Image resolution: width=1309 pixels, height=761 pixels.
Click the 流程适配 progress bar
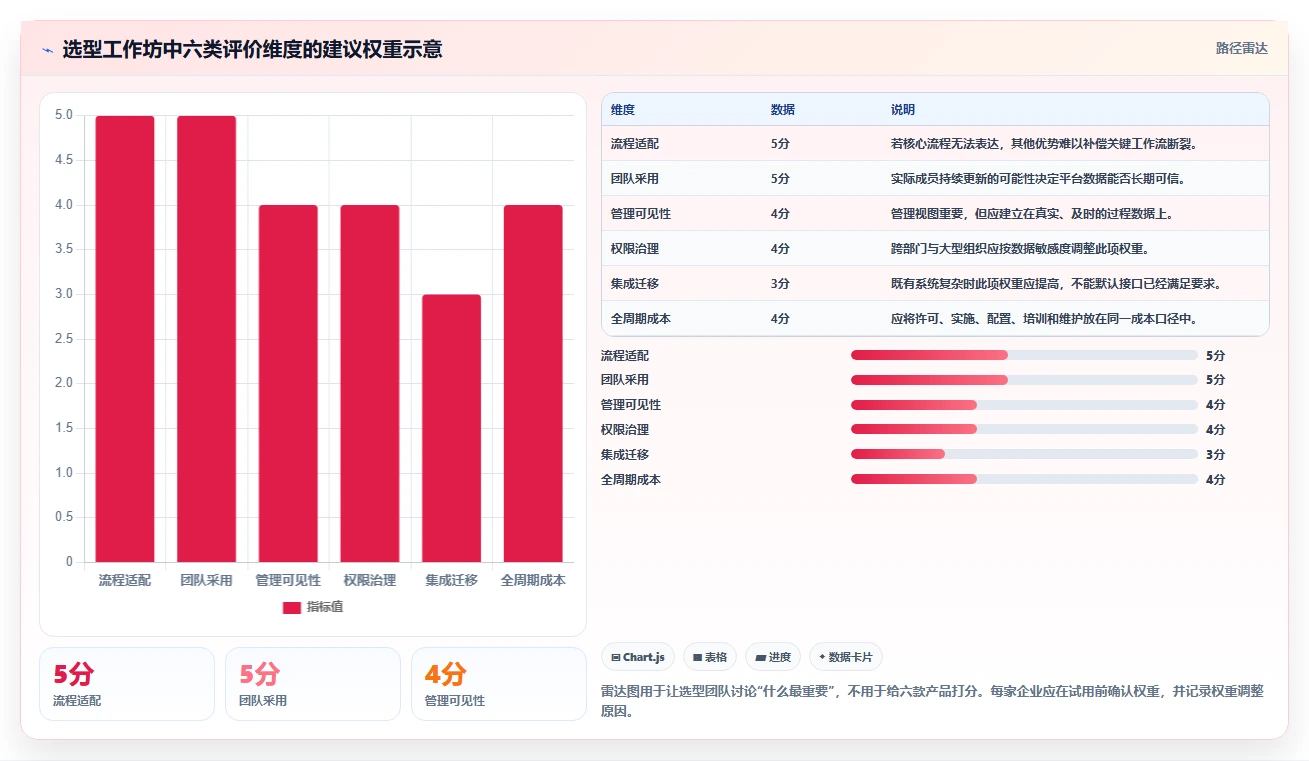click(1024, 355)
